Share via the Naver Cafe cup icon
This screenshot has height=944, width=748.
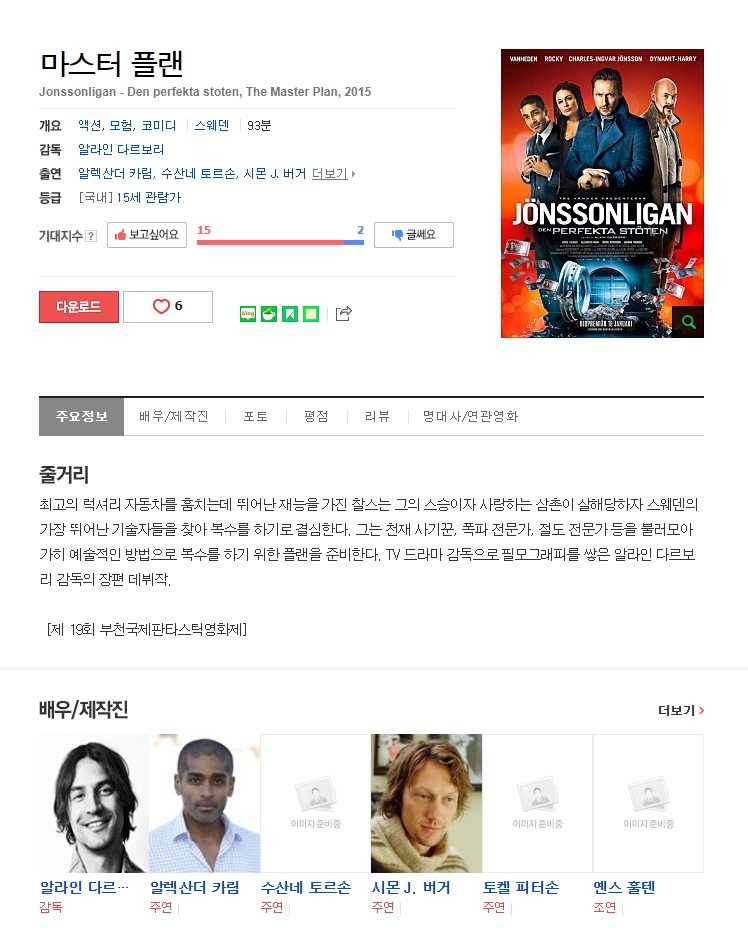pos(269,314)
